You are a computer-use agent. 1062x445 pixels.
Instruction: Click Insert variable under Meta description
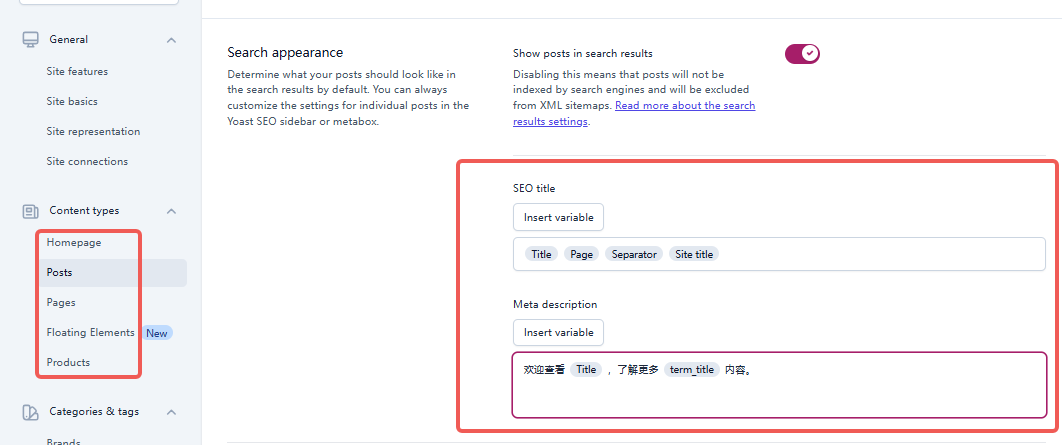point(558,332)
